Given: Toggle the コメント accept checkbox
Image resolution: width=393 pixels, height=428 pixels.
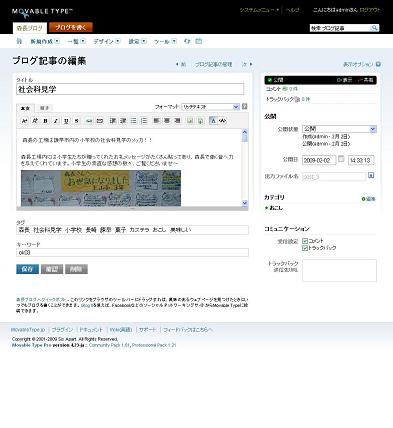Looking at the screenshot, I should (305, 241).
